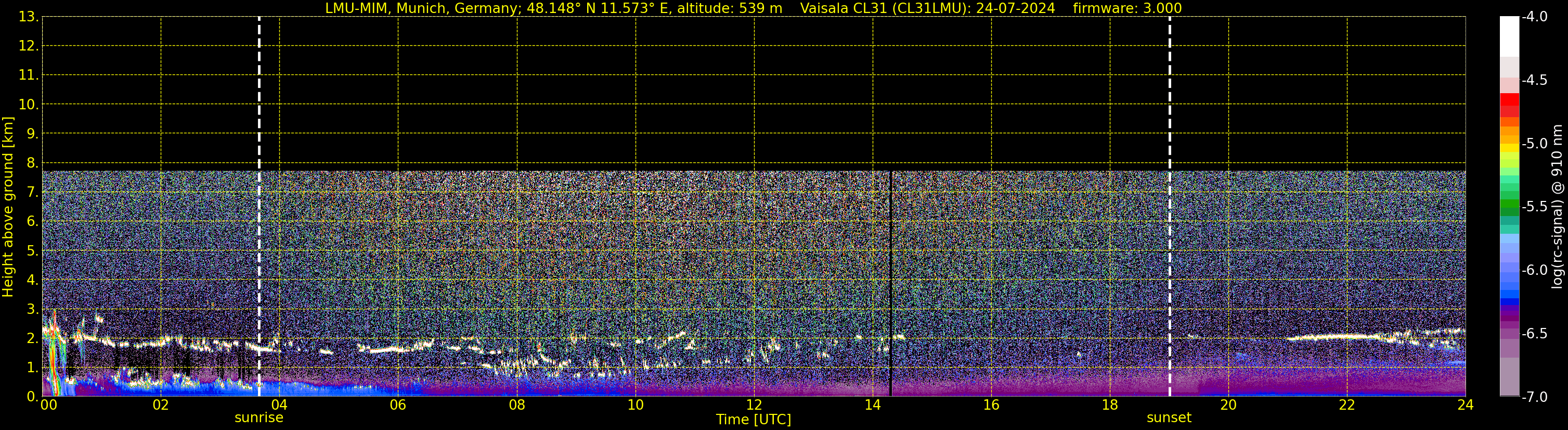The height and width of the screenshot is (430, 1568).
Task: Click the yellow segment of the colorbar
Action: coord(1510,148)
